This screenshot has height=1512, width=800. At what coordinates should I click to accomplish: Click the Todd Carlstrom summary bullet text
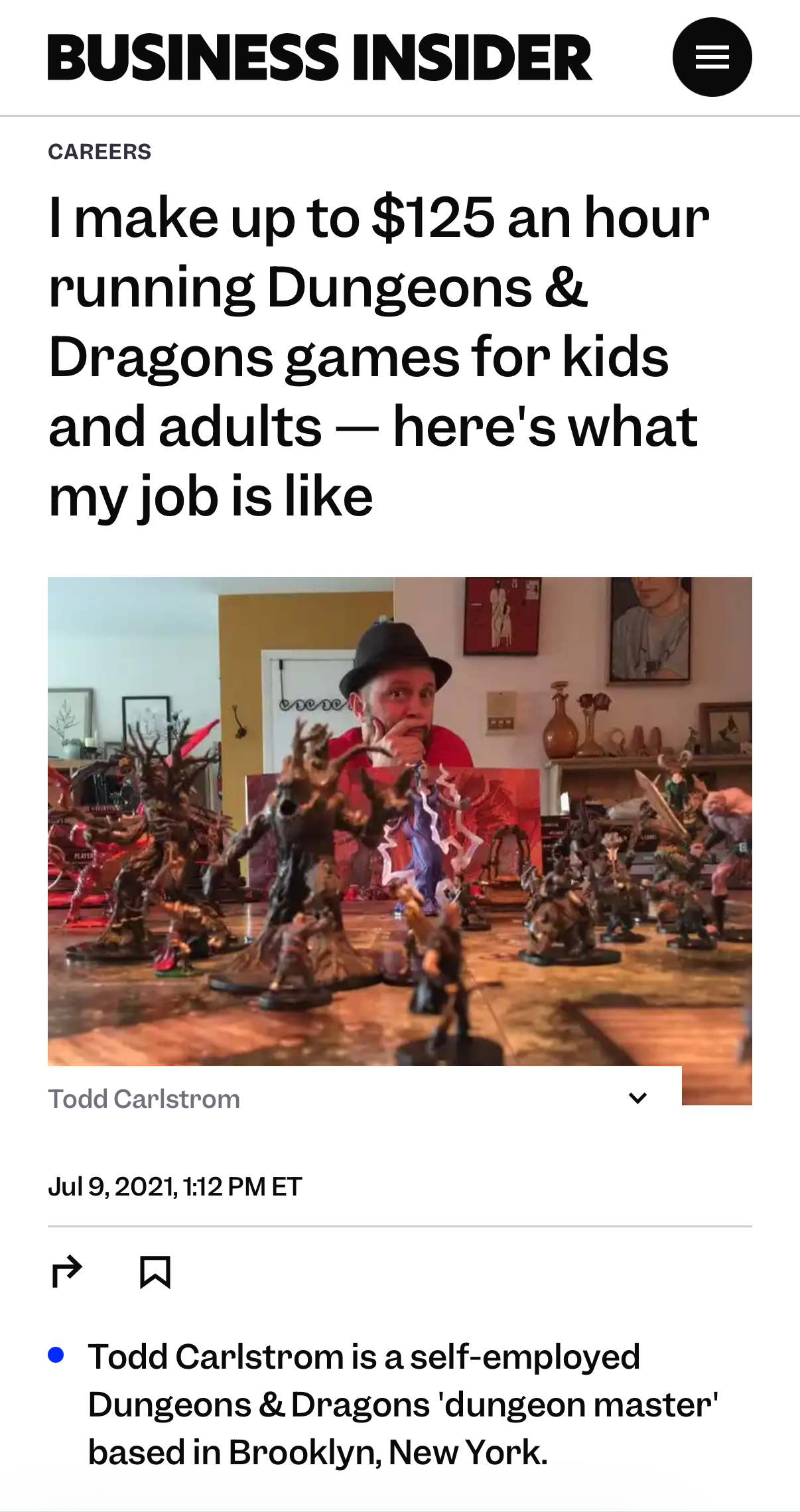pyautogui.click(x=403, y=1404)
